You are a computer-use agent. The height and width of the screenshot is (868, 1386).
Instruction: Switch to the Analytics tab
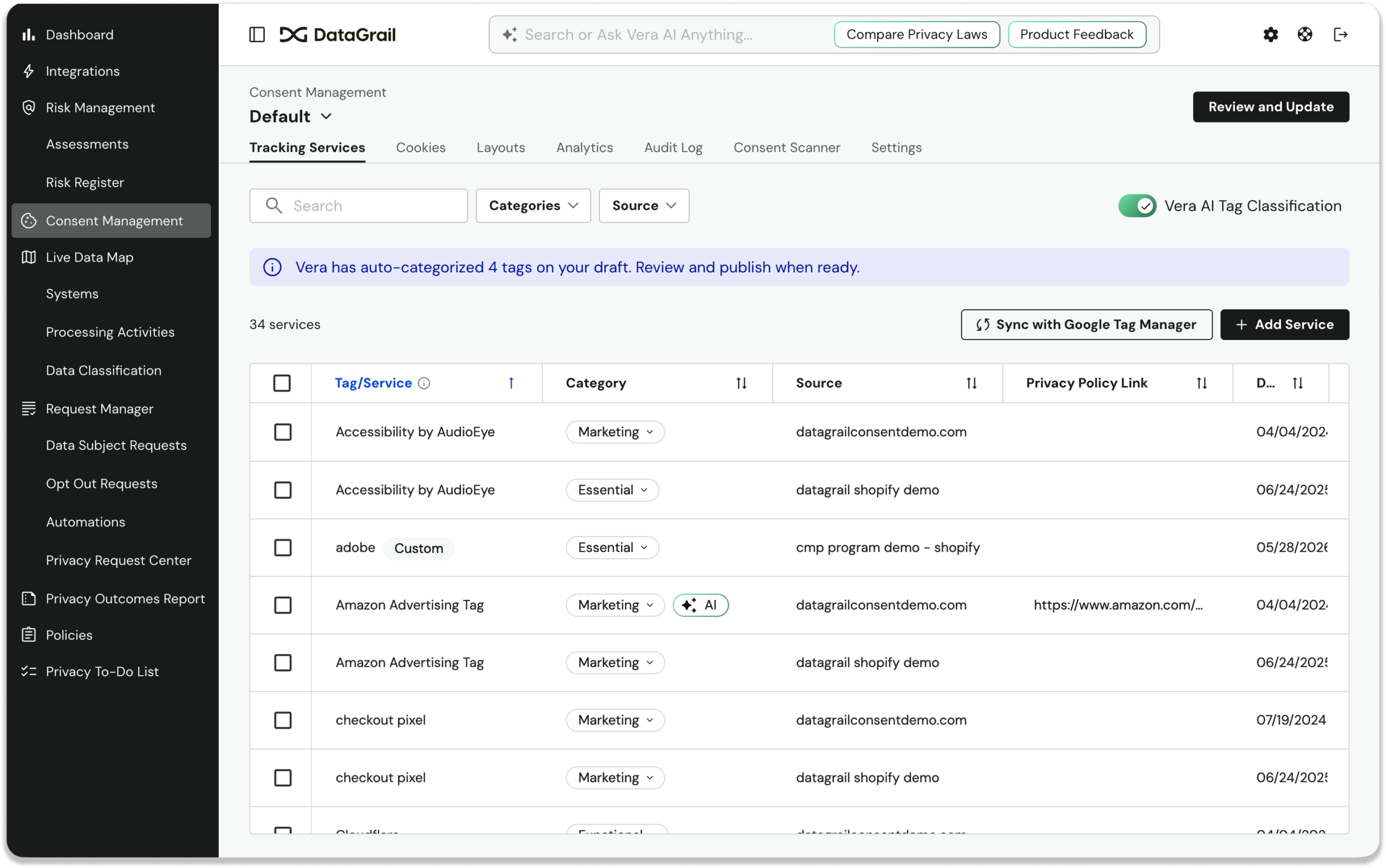[x=584, y=147]
